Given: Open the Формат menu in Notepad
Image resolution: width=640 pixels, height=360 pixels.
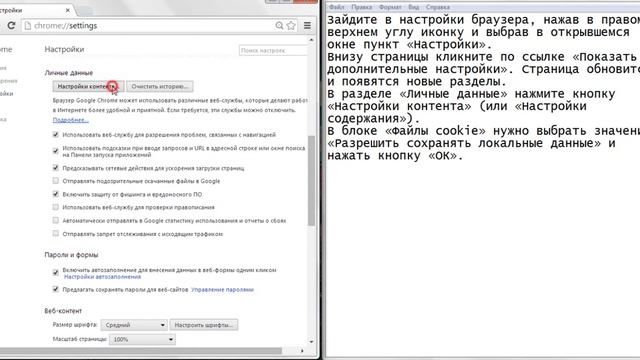Looking at the screenshot, I should pos(390,7).
